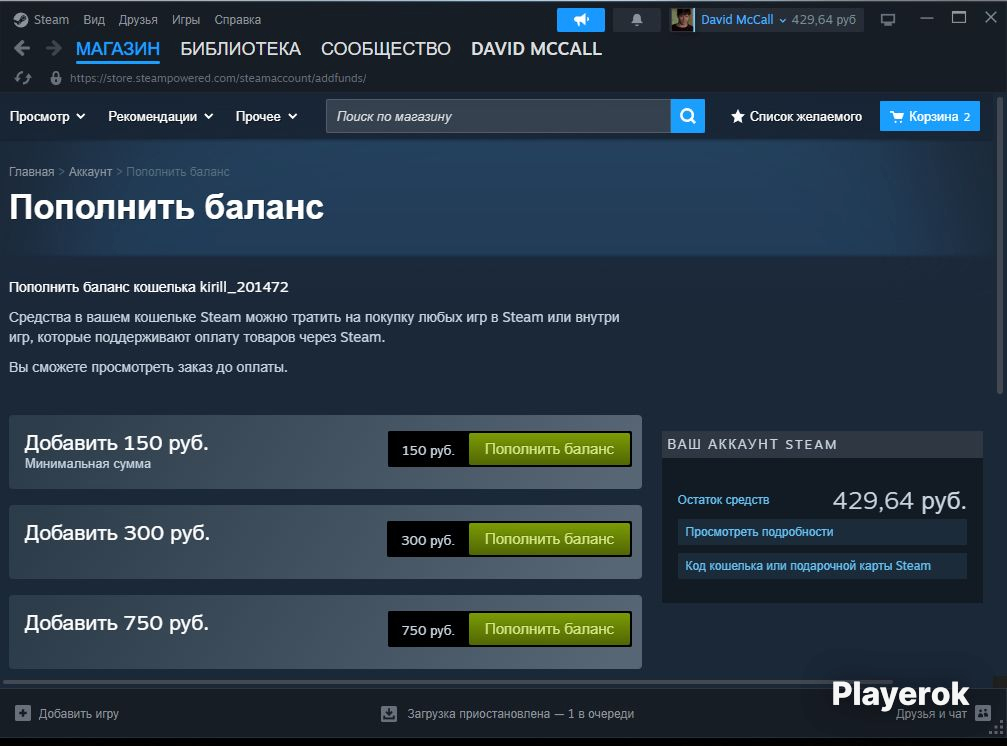Go to Аккаунт breadcrumb
Screen dimensions: 1007x746
(x=91, y=171)
